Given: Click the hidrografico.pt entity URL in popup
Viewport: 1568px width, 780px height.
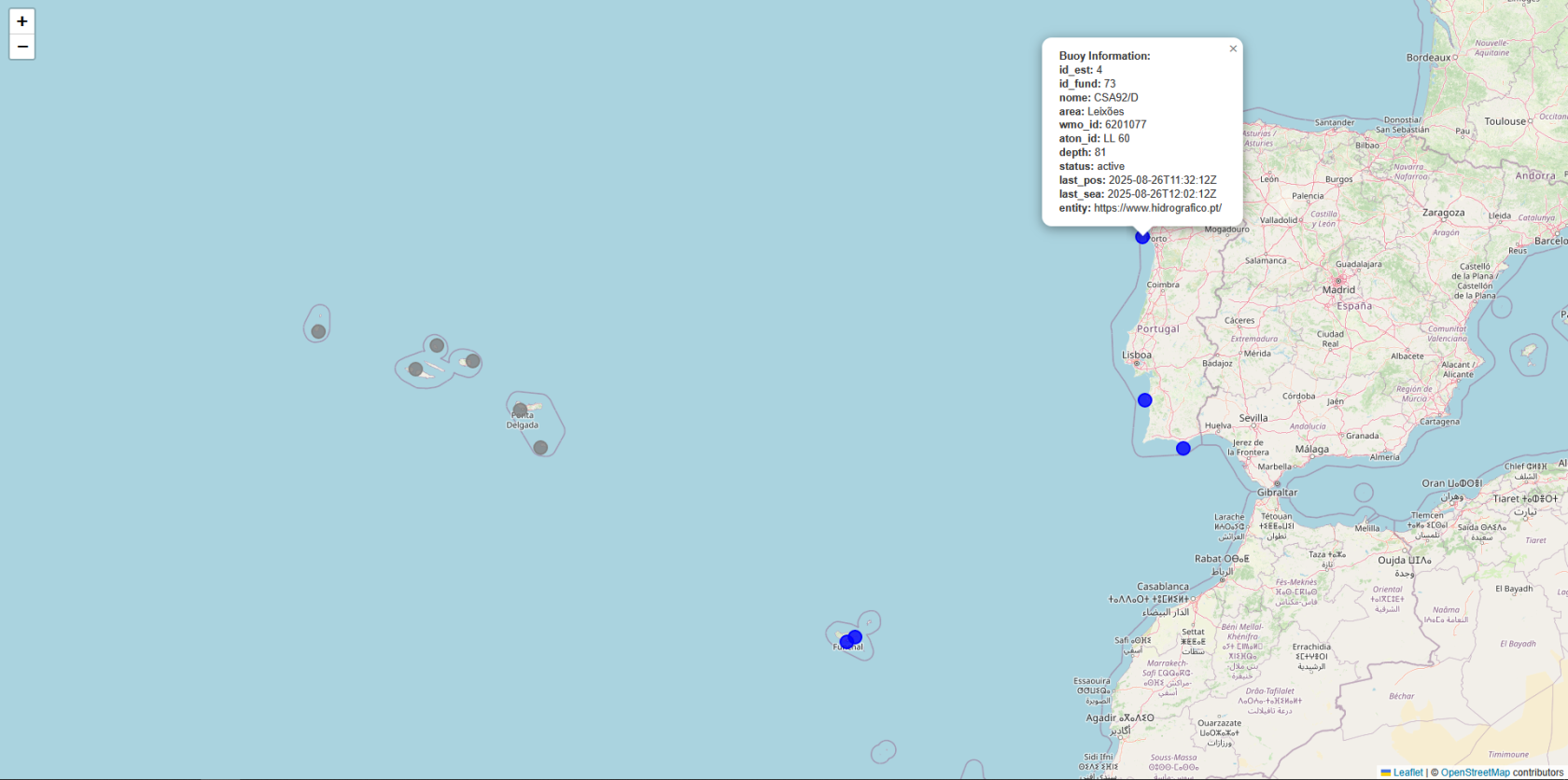Looking at the screenshot, I should [1157, 208].
